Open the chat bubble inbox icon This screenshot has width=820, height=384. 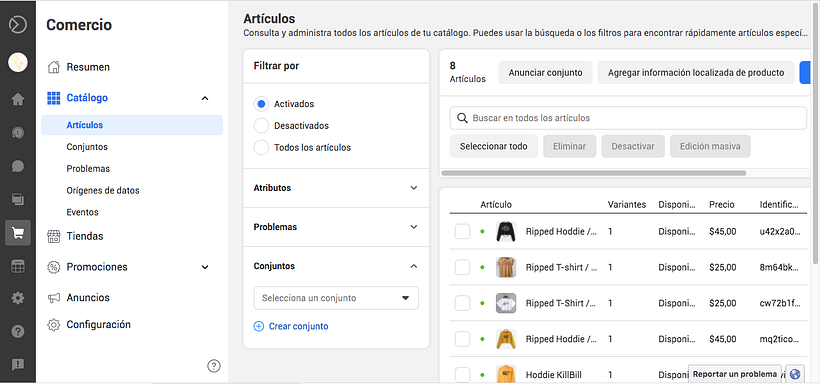18,166
